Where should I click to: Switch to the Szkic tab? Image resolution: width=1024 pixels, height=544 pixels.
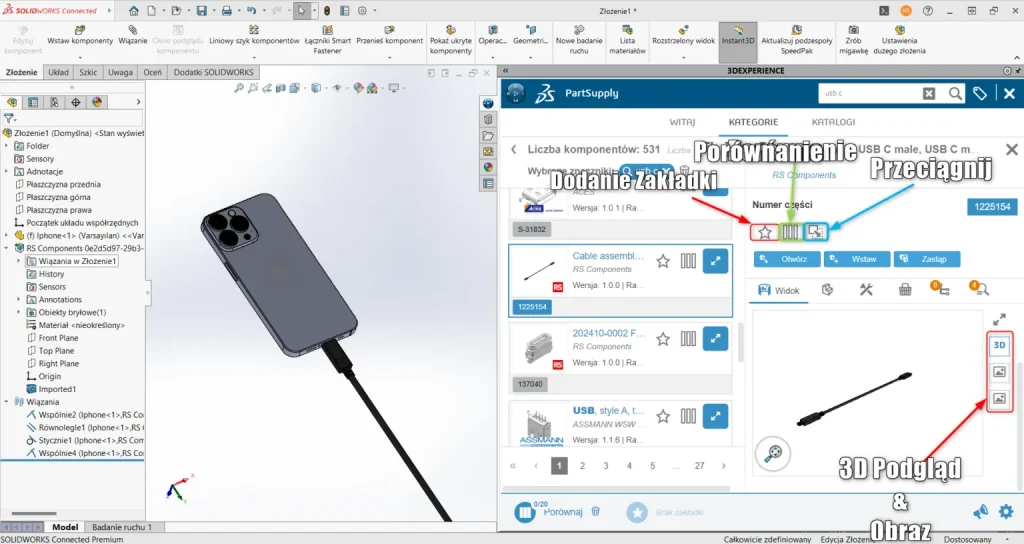[88, 72]
